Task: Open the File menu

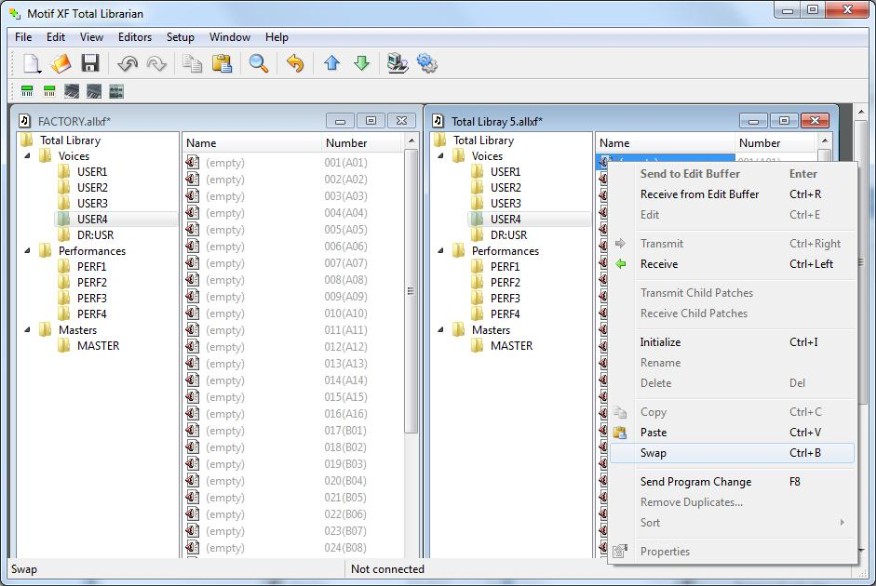Action: [23, 37]
